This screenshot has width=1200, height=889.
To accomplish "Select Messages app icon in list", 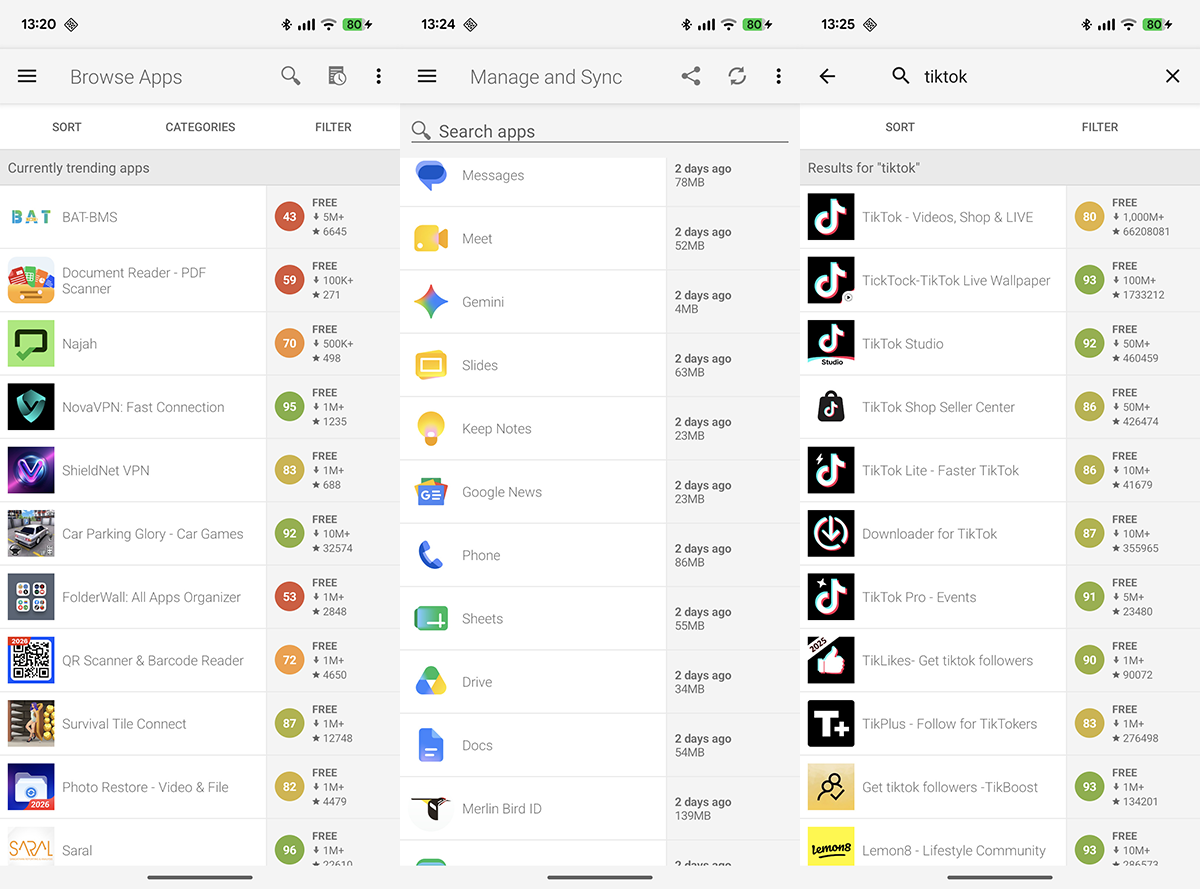I will pyautogui.click(x=431, y=175).
